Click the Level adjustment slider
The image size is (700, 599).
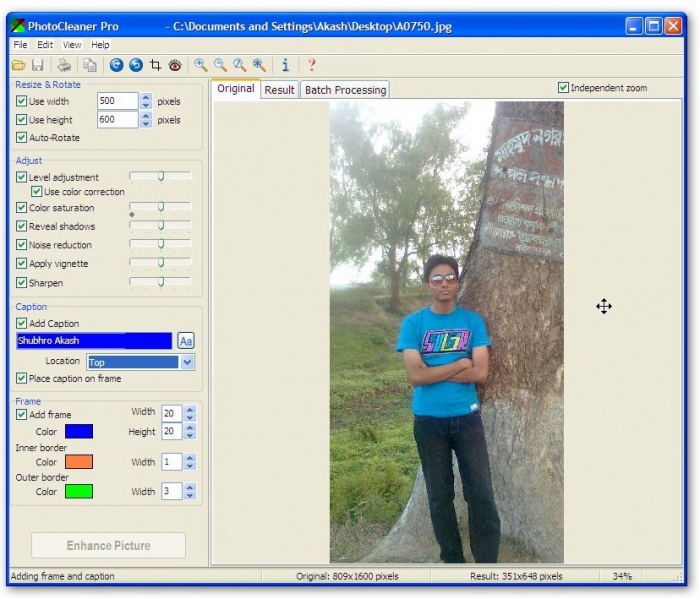pyautogui.click(x=161, y=177)
